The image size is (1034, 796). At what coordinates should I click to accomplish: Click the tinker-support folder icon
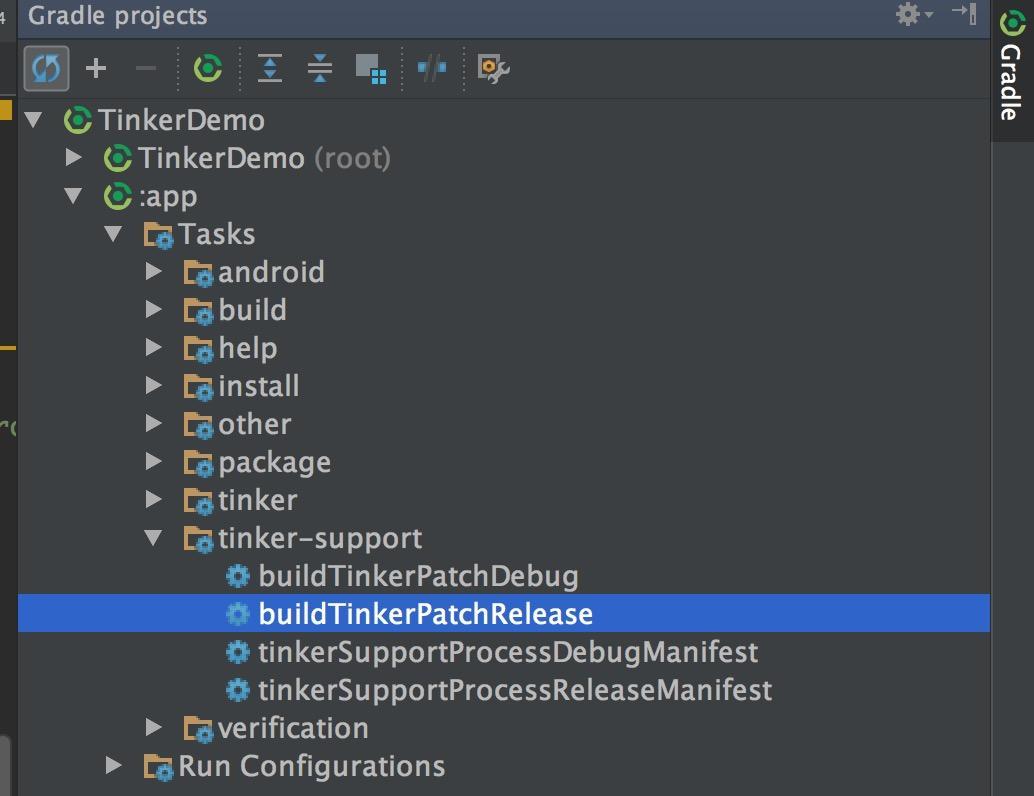tap(198, 539)
